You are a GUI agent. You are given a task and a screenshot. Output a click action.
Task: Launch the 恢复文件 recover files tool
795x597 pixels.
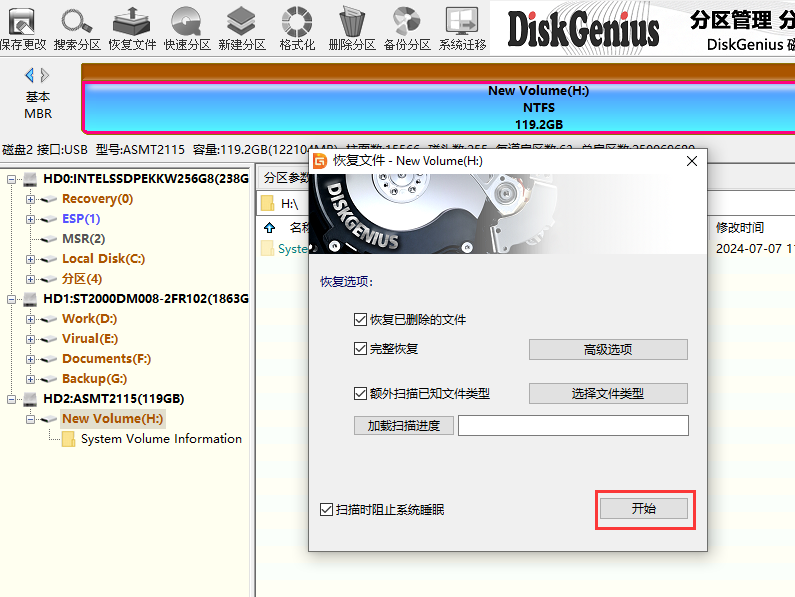tap(132, 28)
